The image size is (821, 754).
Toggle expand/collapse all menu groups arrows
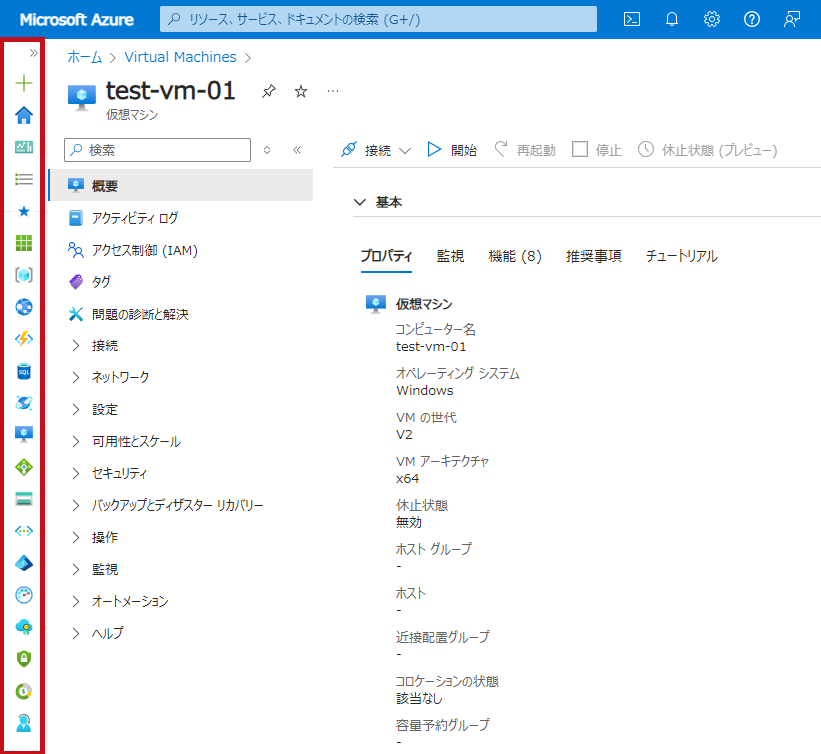(x=267, y=150)
